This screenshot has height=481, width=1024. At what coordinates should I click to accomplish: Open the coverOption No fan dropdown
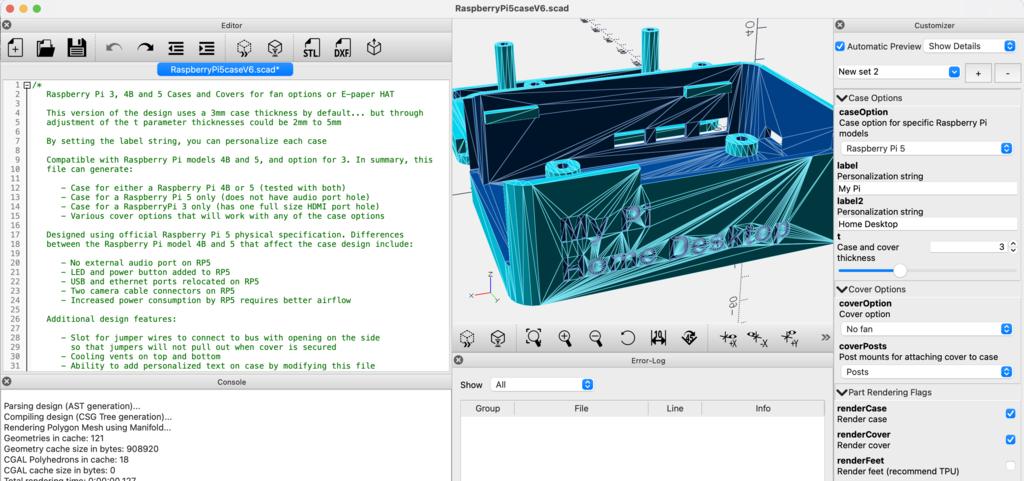[x=927, y=329]
